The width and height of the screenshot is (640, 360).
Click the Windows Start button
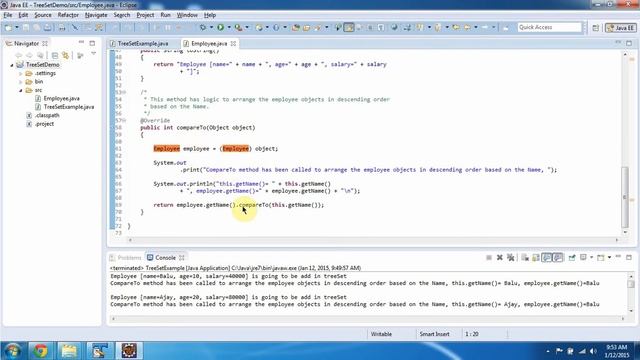pos(12,351)
